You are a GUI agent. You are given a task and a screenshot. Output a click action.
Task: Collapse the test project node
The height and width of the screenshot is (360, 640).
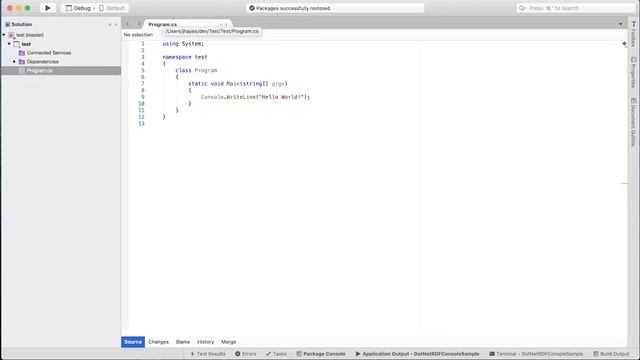click(x=9, y=44)
